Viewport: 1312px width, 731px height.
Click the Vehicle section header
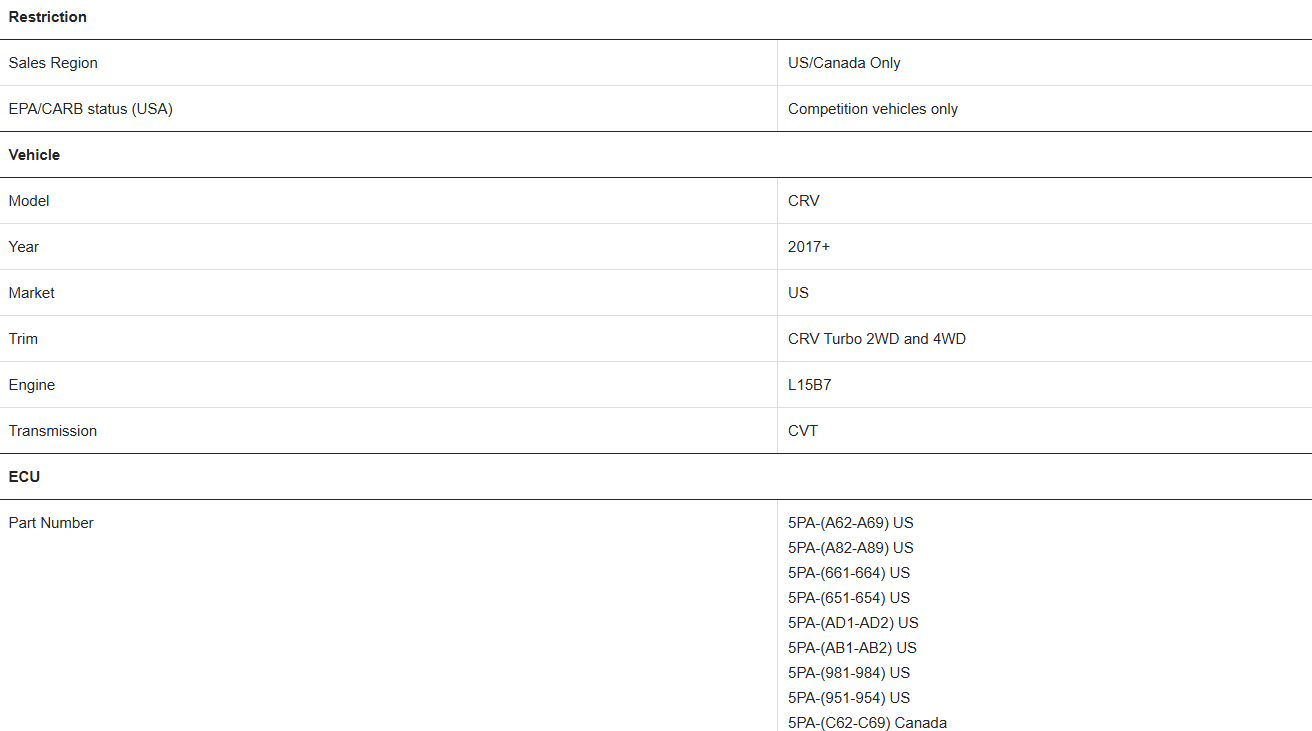click(x=34, y=155)
